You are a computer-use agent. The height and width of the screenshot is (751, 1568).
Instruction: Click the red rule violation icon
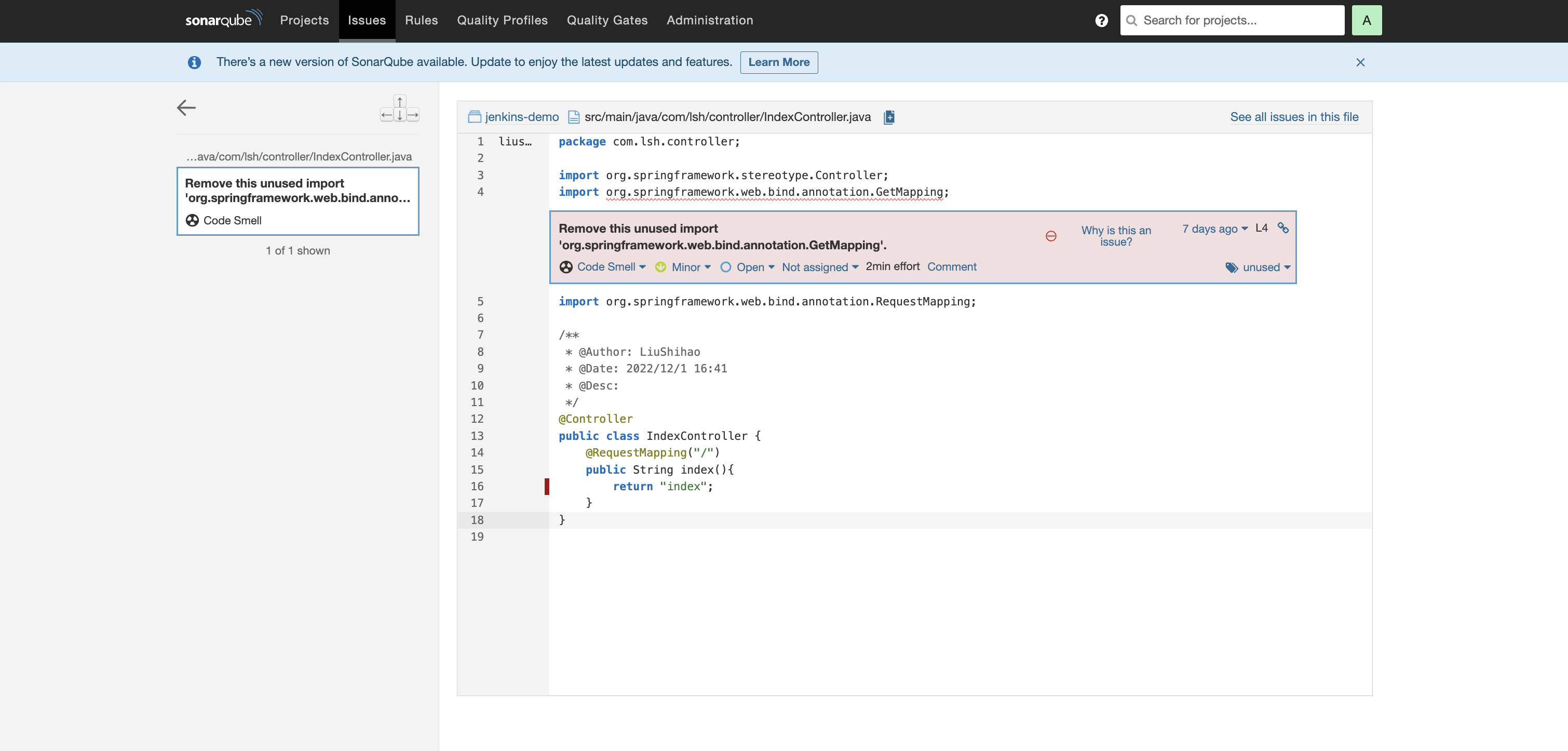click(1050, 236)
